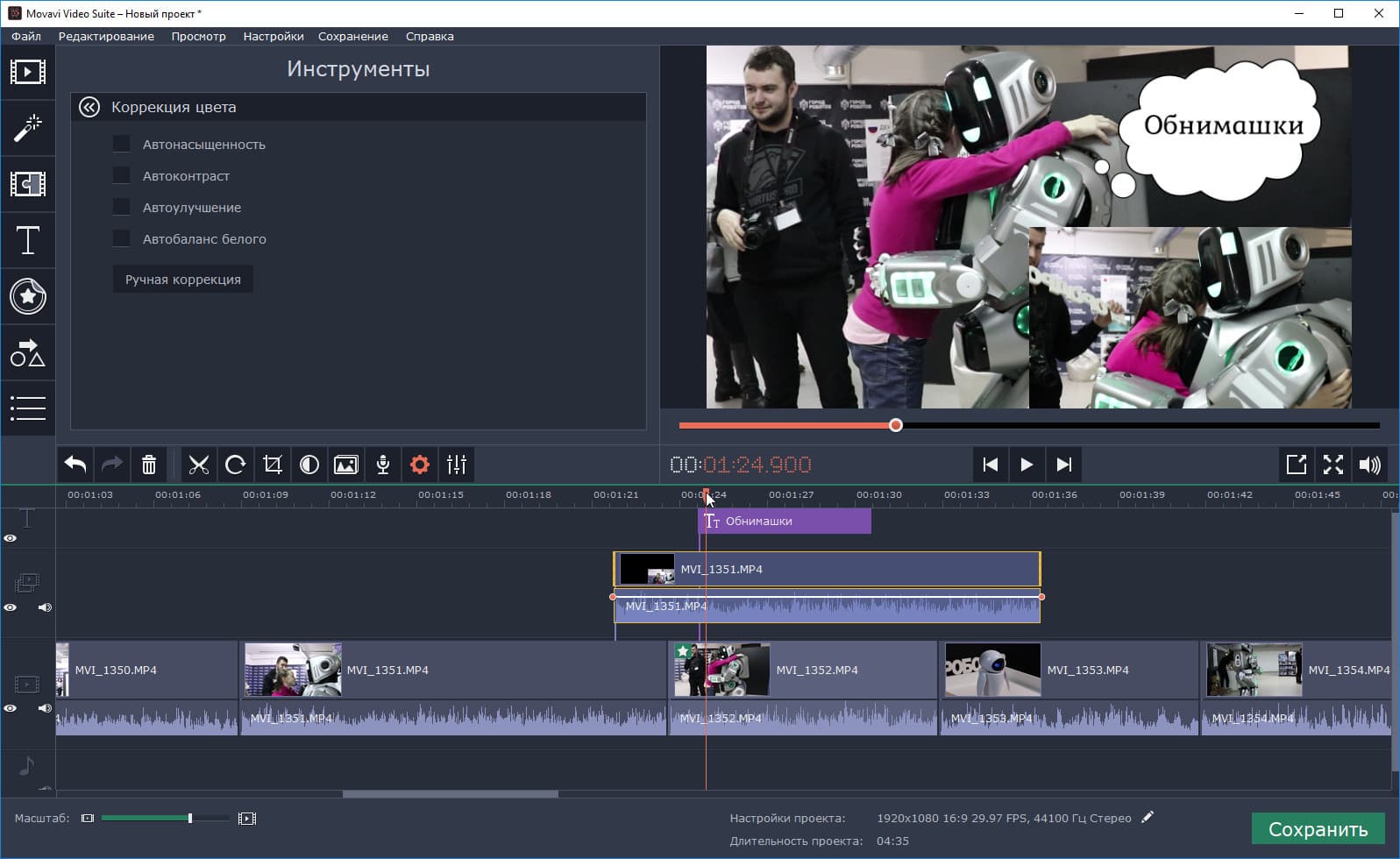
Task: Open the Справка menu
Action: click(x=430, y=36)
